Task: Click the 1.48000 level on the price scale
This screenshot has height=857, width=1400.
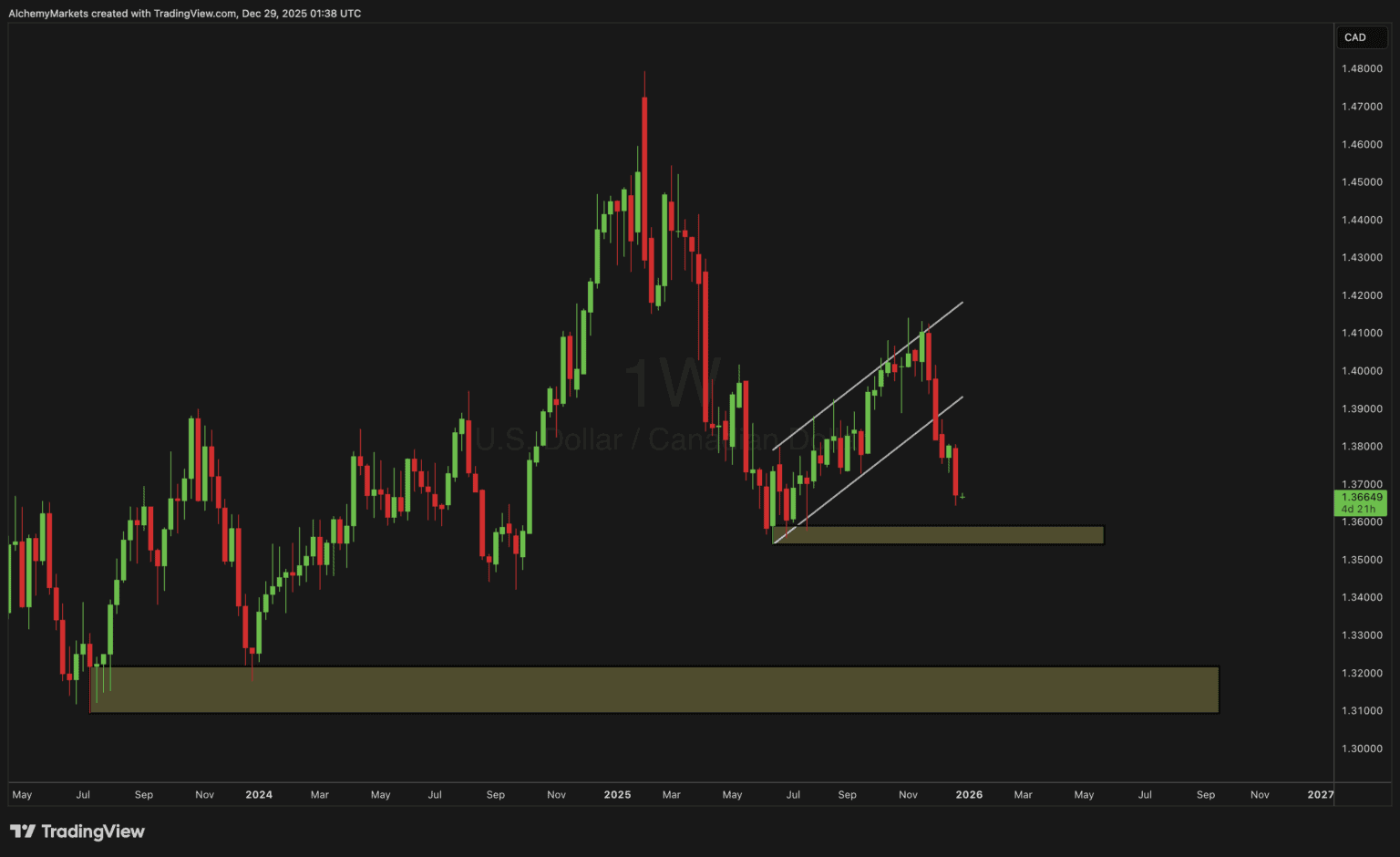Action: (1364, 68)
